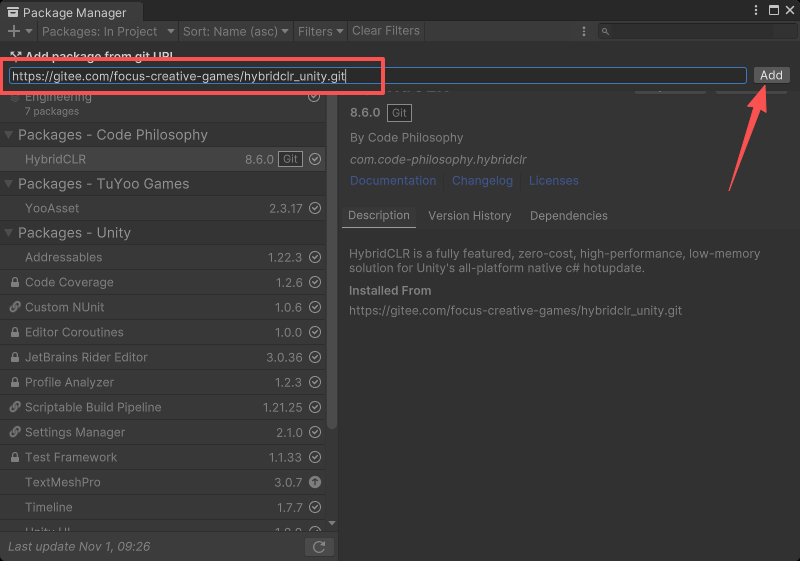This screenshot has height=561, width=800.
Task: Open the Packages: In Project dropdown
Action: (108, 31)
